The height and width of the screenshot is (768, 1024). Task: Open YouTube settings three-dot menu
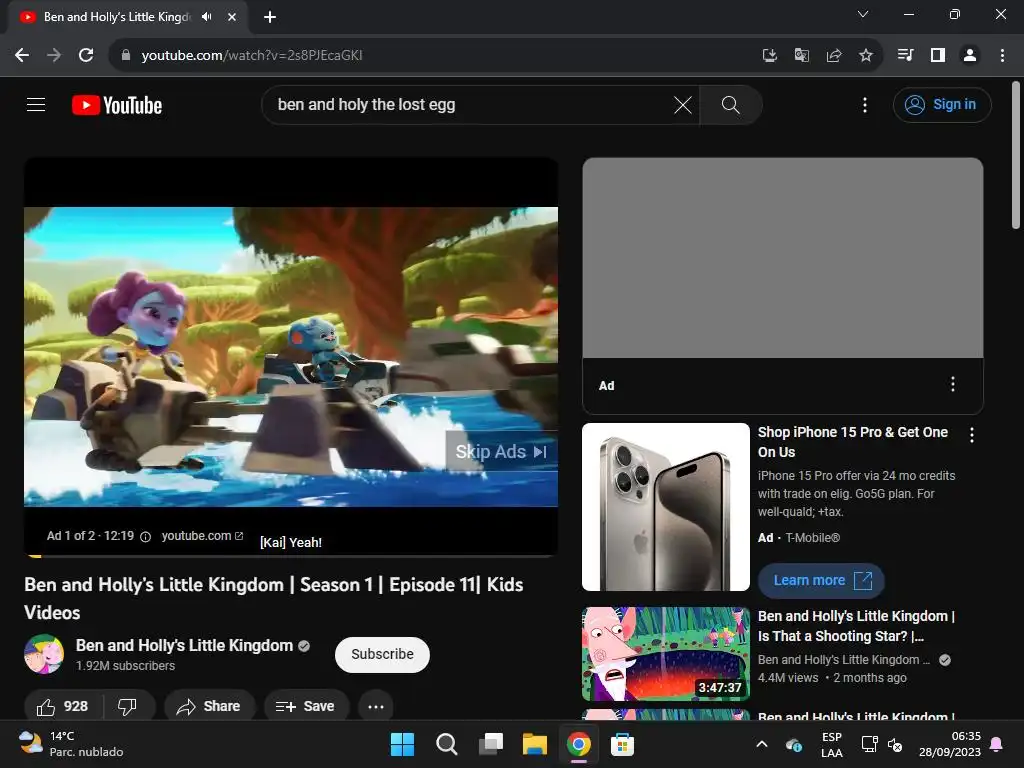pyautogui.click(x=865, y=104)
